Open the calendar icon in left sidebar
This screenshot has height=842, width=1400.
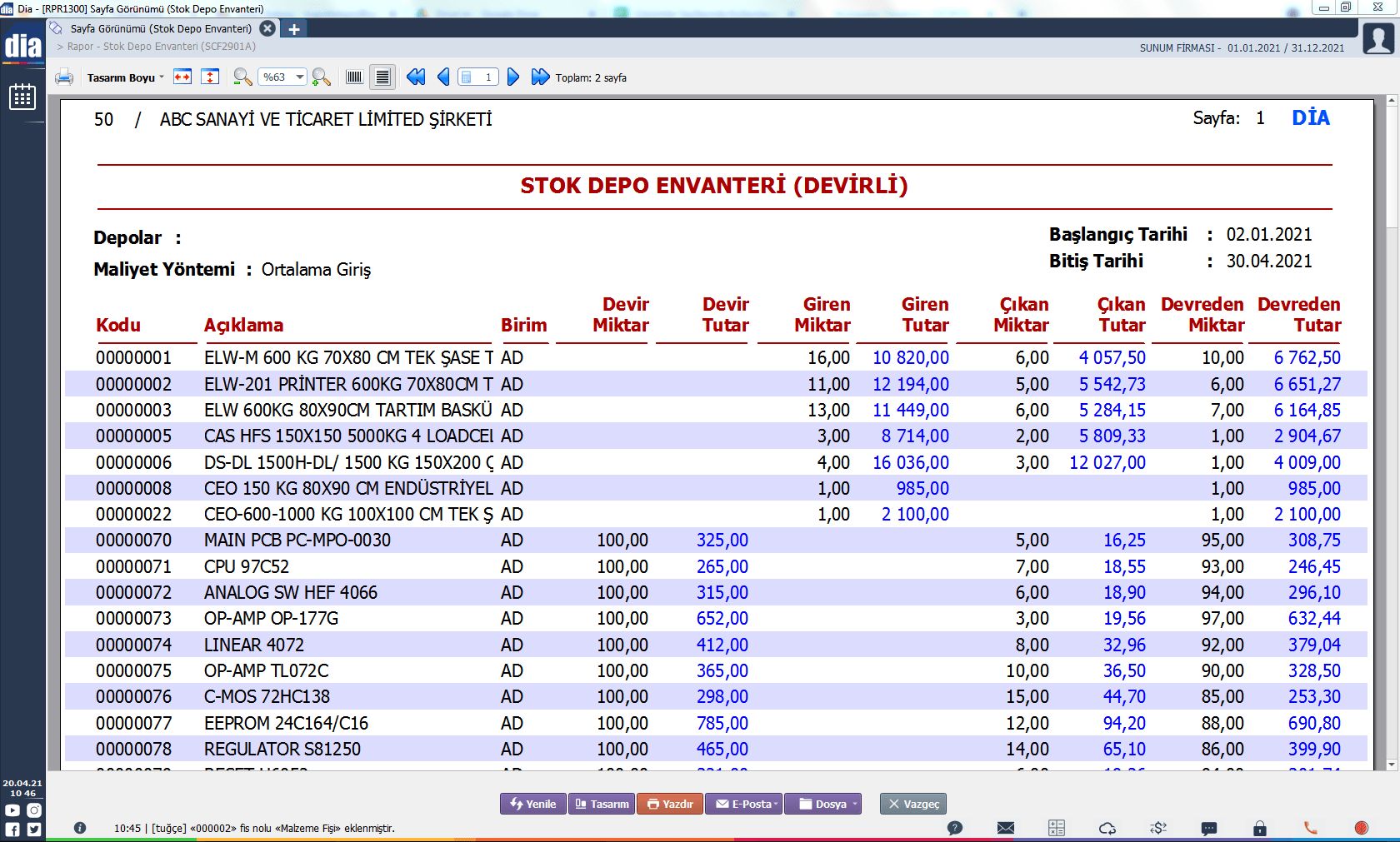click(x=22, y=97)
